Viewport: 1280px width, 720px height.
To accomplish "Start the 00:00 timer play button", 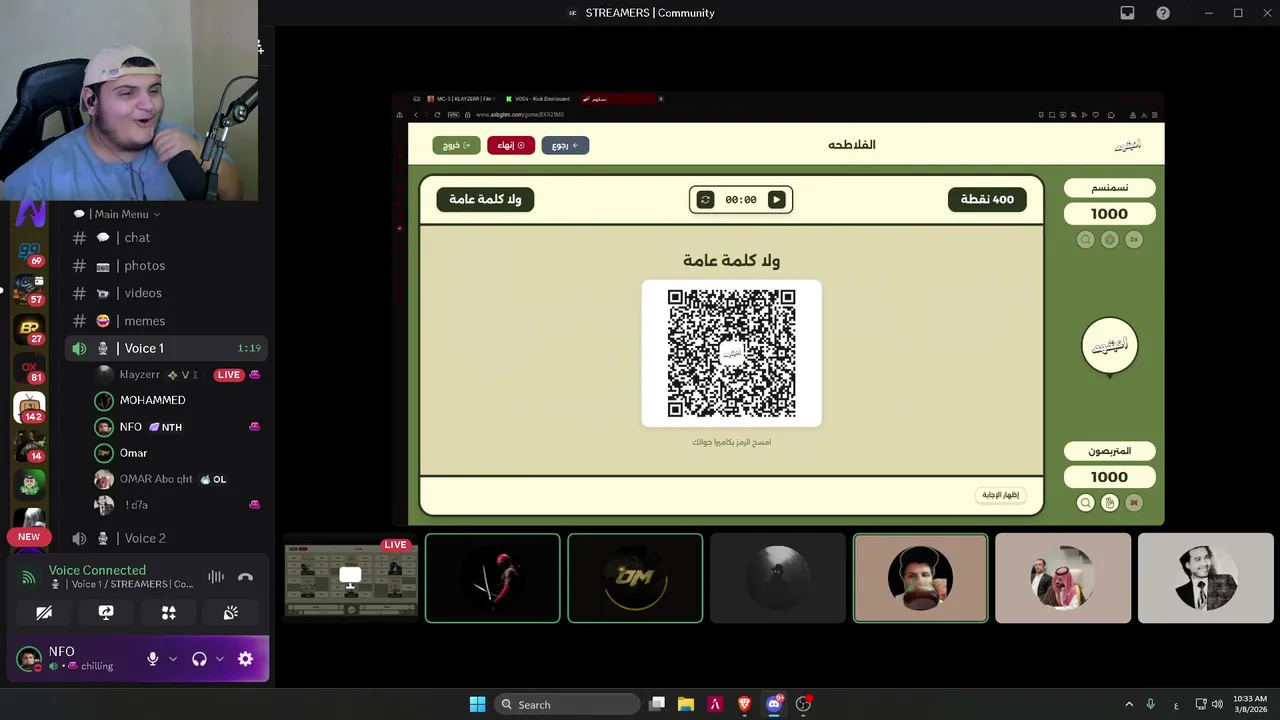I will point(776,200).
